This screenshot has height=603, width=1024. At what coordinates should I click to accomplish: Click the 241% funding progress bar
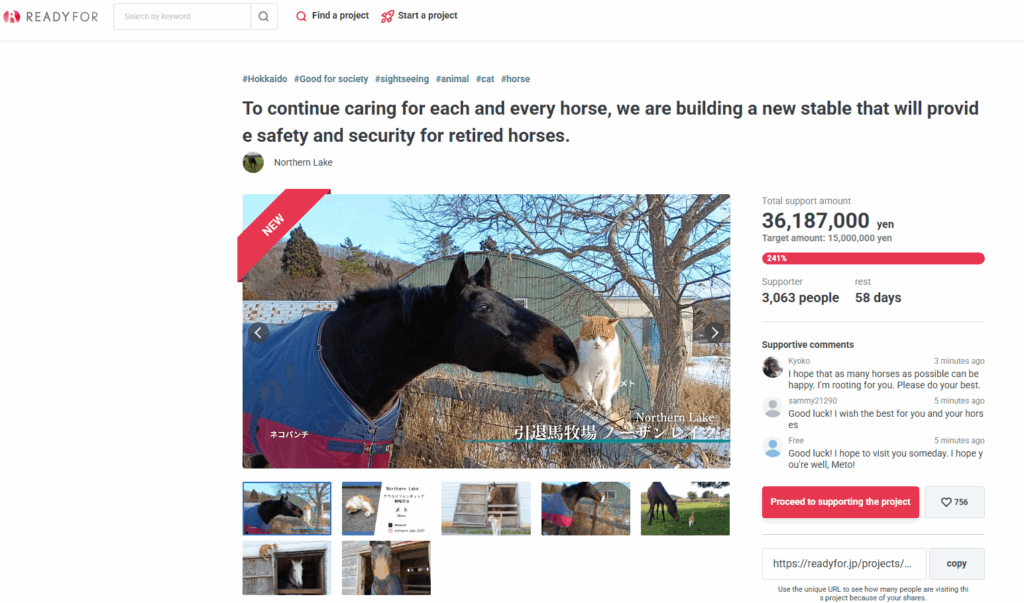coord(873,258)
